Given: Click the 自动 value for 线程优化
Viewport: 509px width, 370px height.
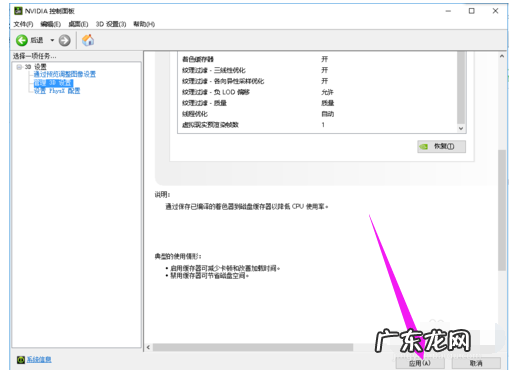Looking at the screenshot, I should tap(328, 114).
